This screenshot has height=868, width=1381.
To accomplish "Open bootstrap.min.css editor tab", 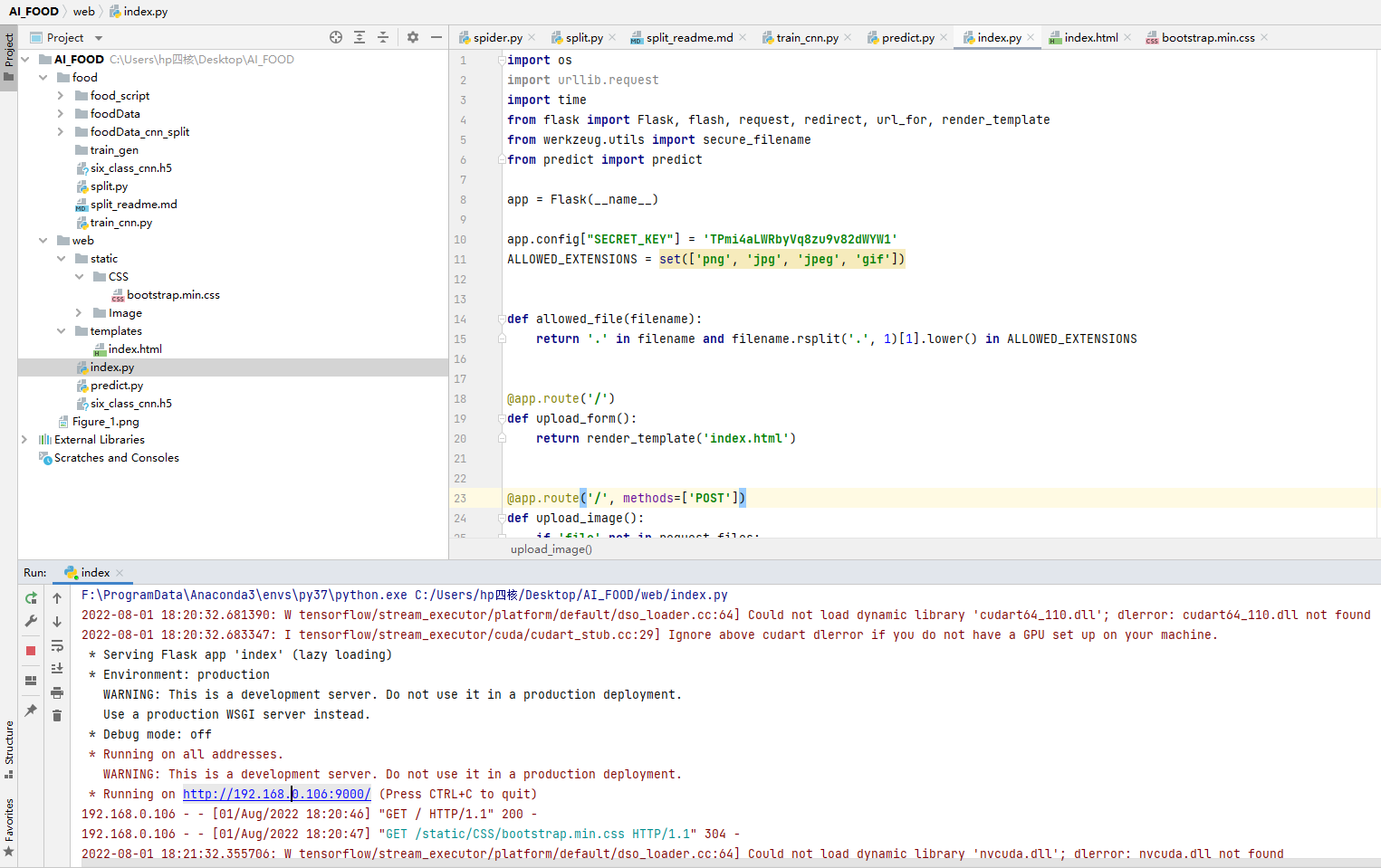I will (1208, 37).
